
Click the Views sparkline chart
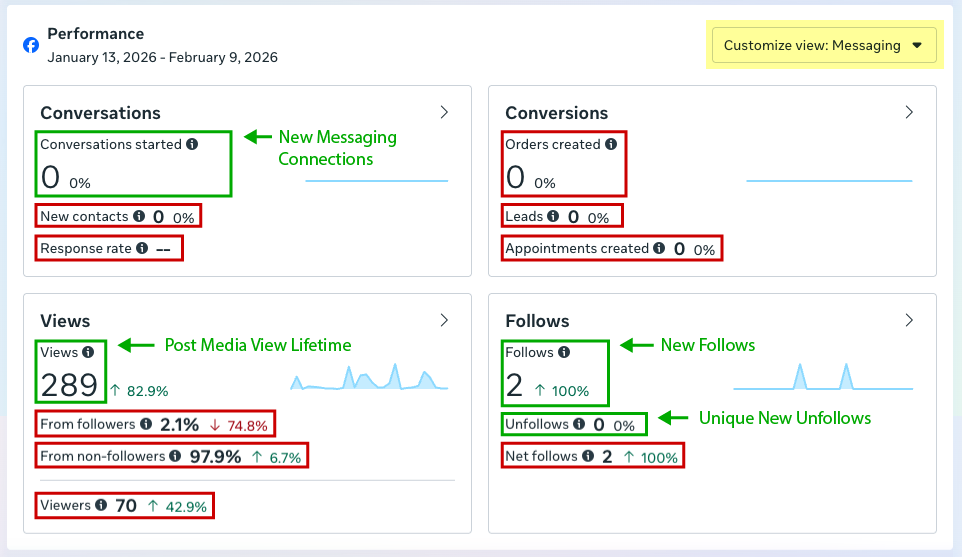pos(369,378)
